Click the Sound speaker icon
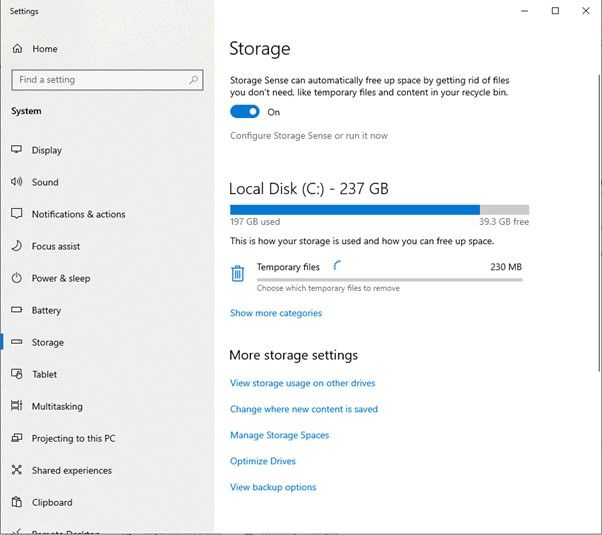The height and width of the screenshot is (535, 602). pyautogui.click(x=17, y=182)
